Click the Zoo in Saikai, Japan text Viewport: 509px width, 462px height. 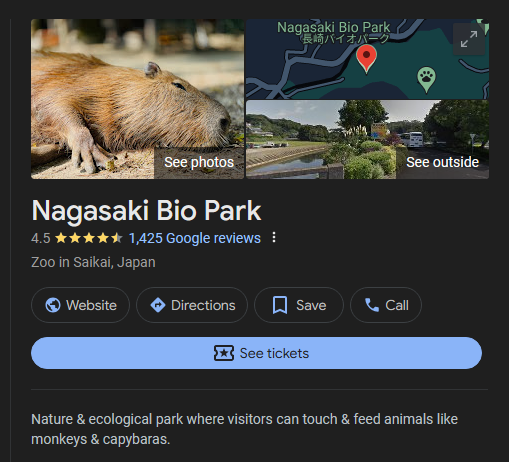point(93,262)
